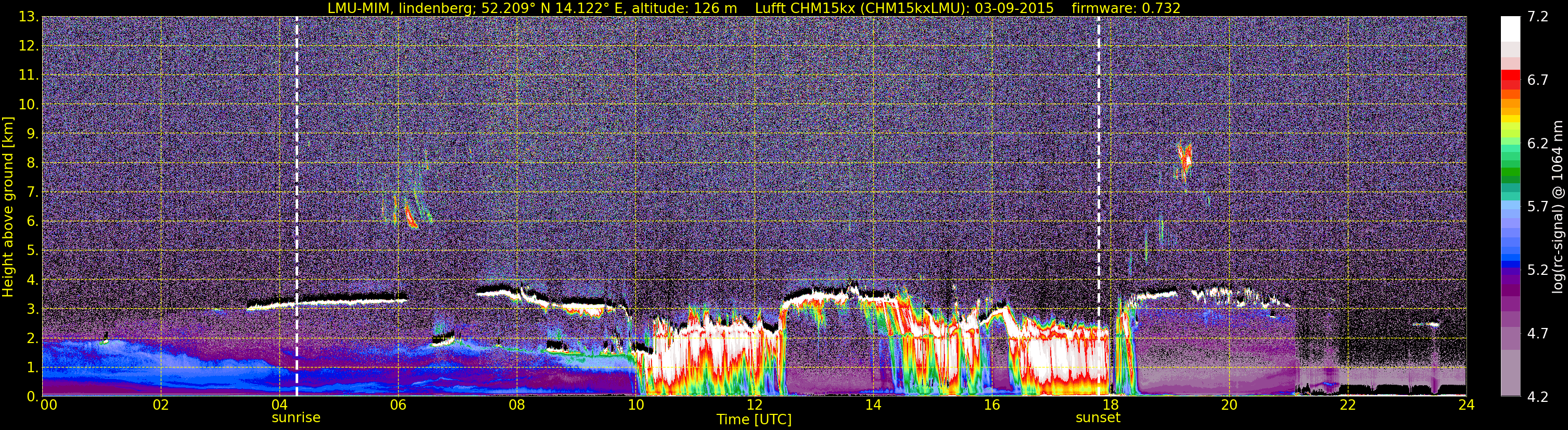Click the y-axis tick label '5.'
The image size is (1568, 430).
pyautogui.click(x=32, y=251)
